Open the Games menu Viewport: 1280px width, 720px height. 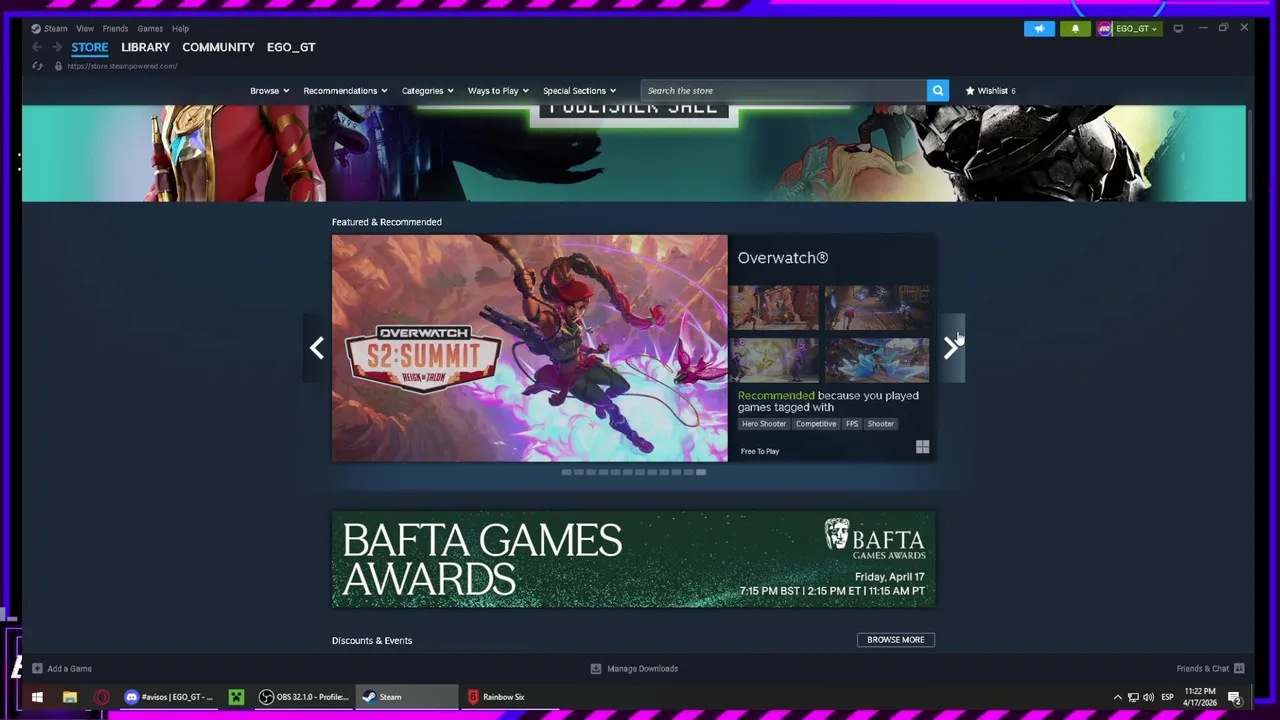click(x=150, y=28)
